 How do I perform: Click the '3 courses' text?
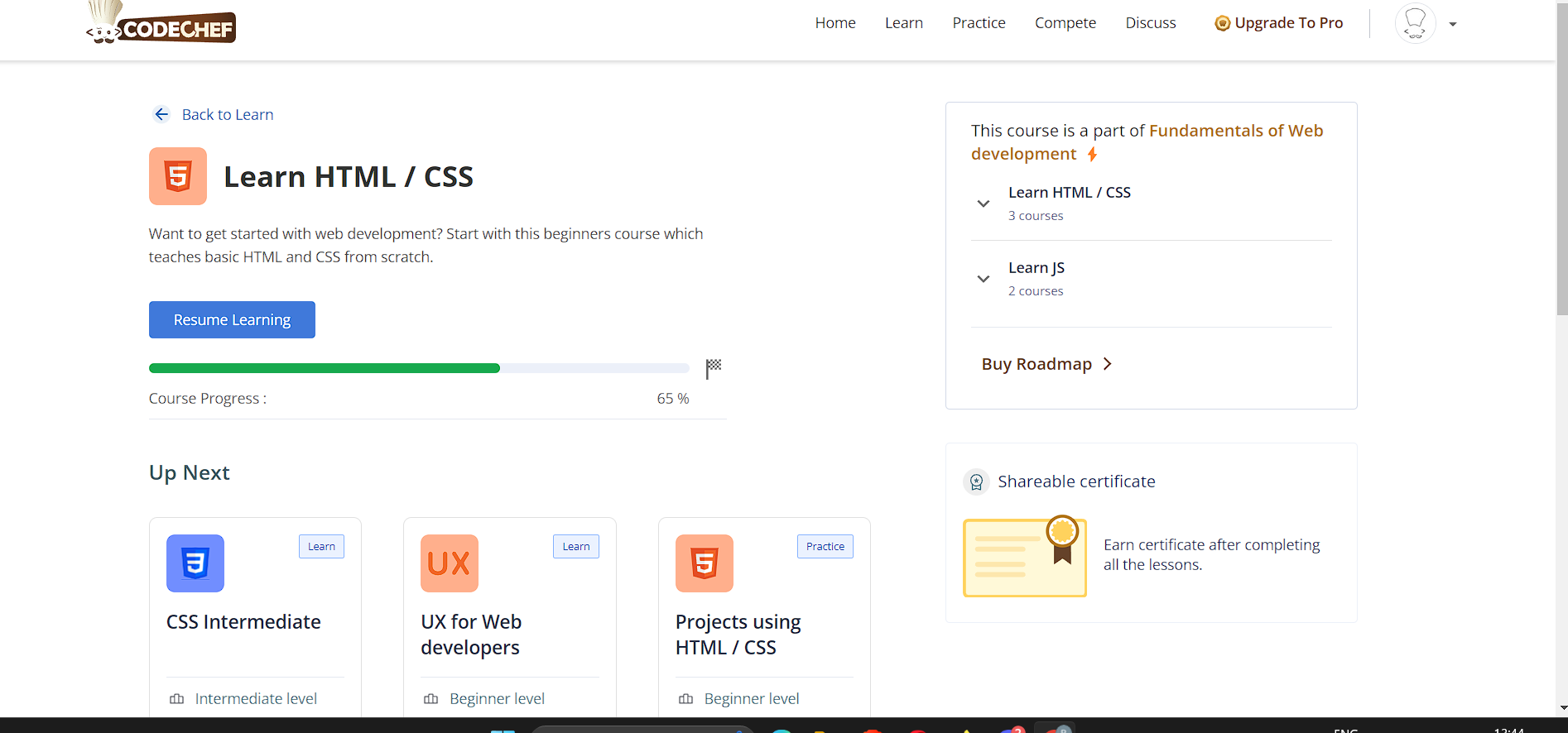pos(1036,215)
